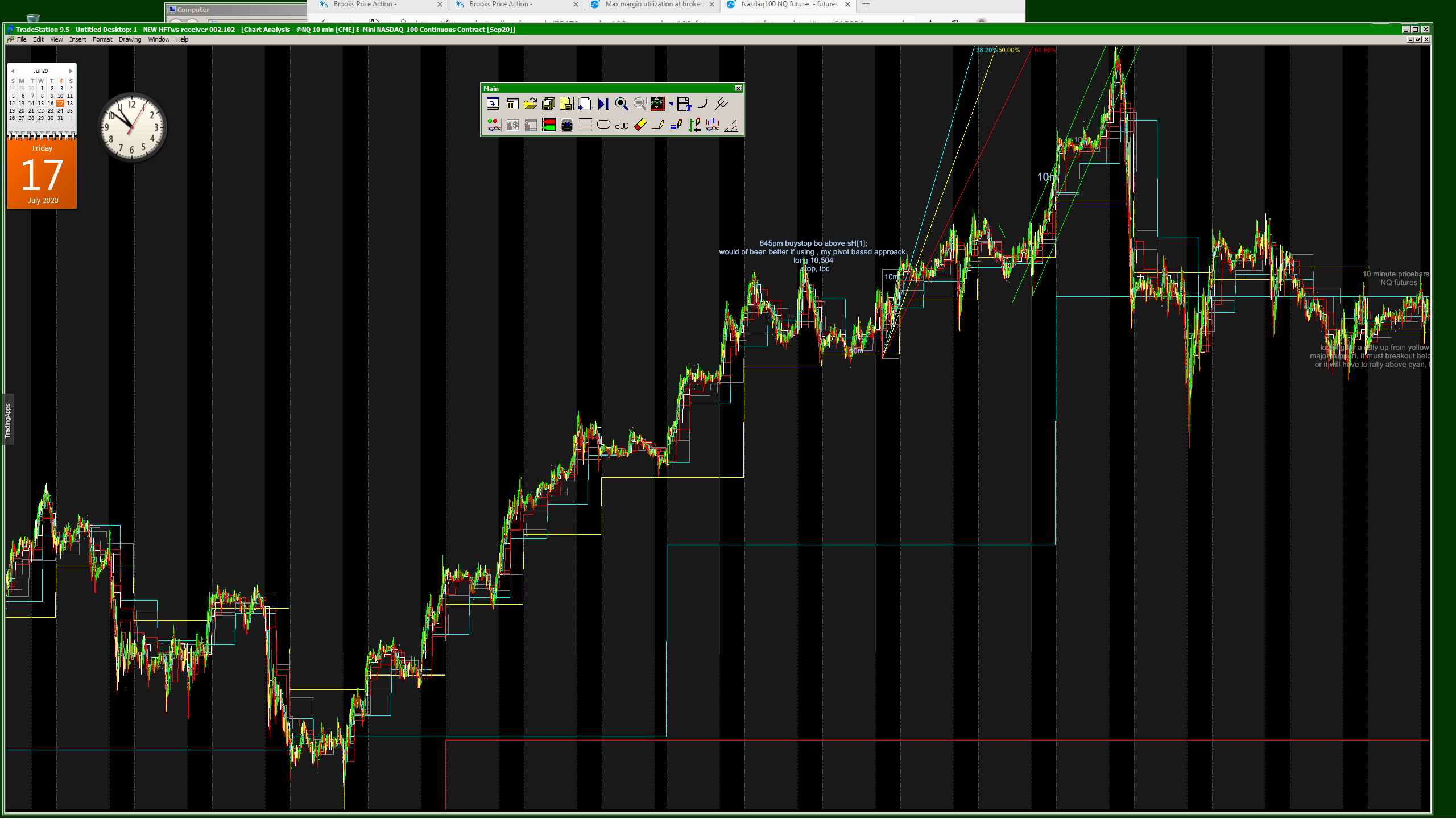Close the Nasdaq100 NQ futures browser tab
1456x819 pixels.
pyautogui.click(x=847, y=4)
